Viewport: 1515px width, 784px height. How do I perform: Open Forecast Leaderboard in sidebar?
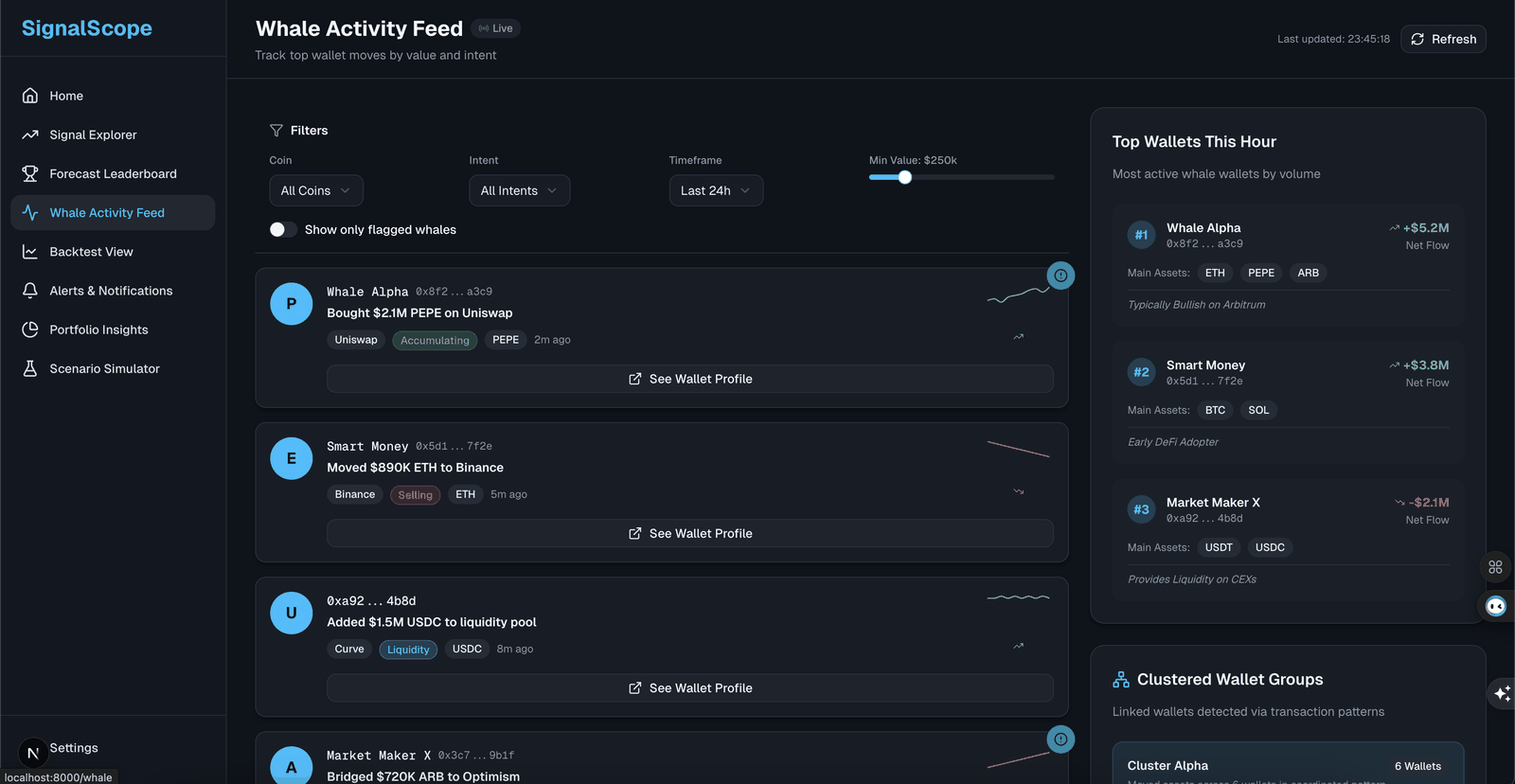pyautogui.click(x=113, y=173)
